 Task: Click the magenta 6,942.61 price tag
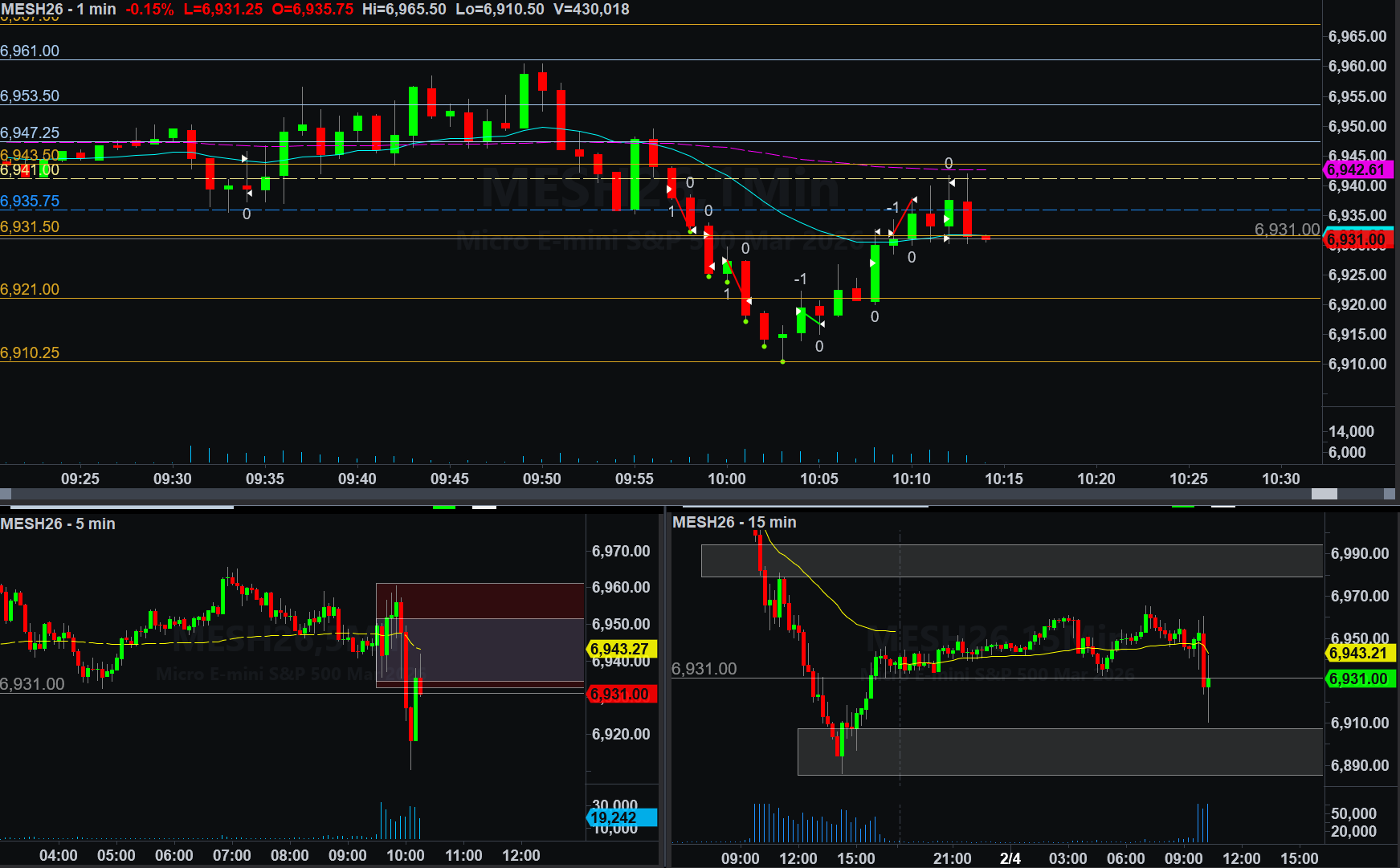tap(1357, 169)
